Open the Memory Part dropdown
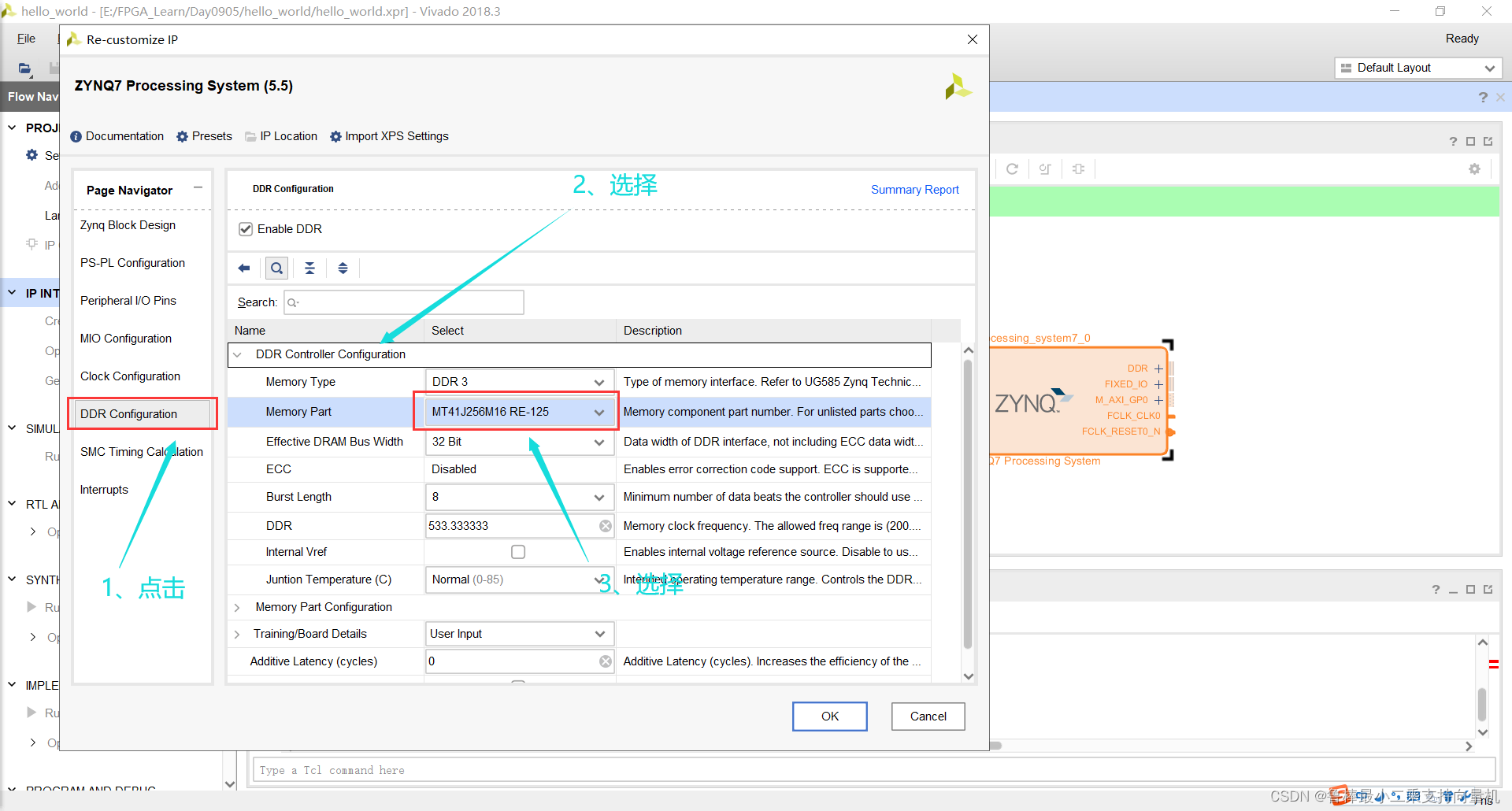 tap(520, 412)
